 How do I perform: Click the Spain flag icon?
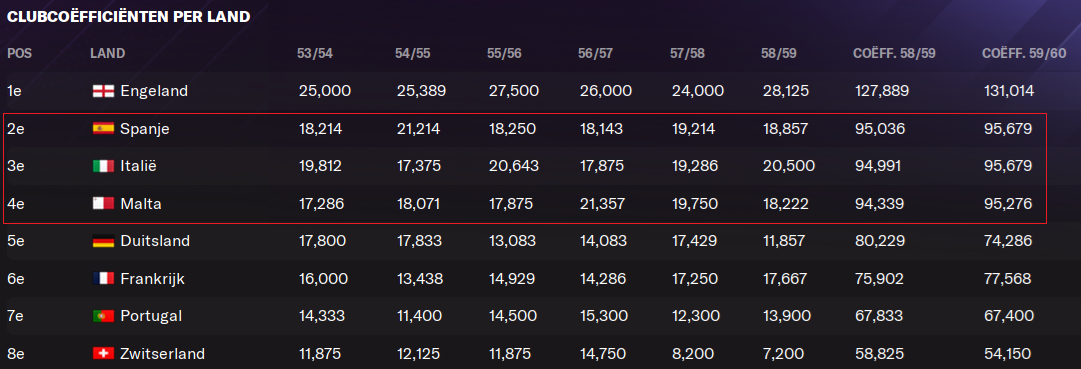coord(103,128)
